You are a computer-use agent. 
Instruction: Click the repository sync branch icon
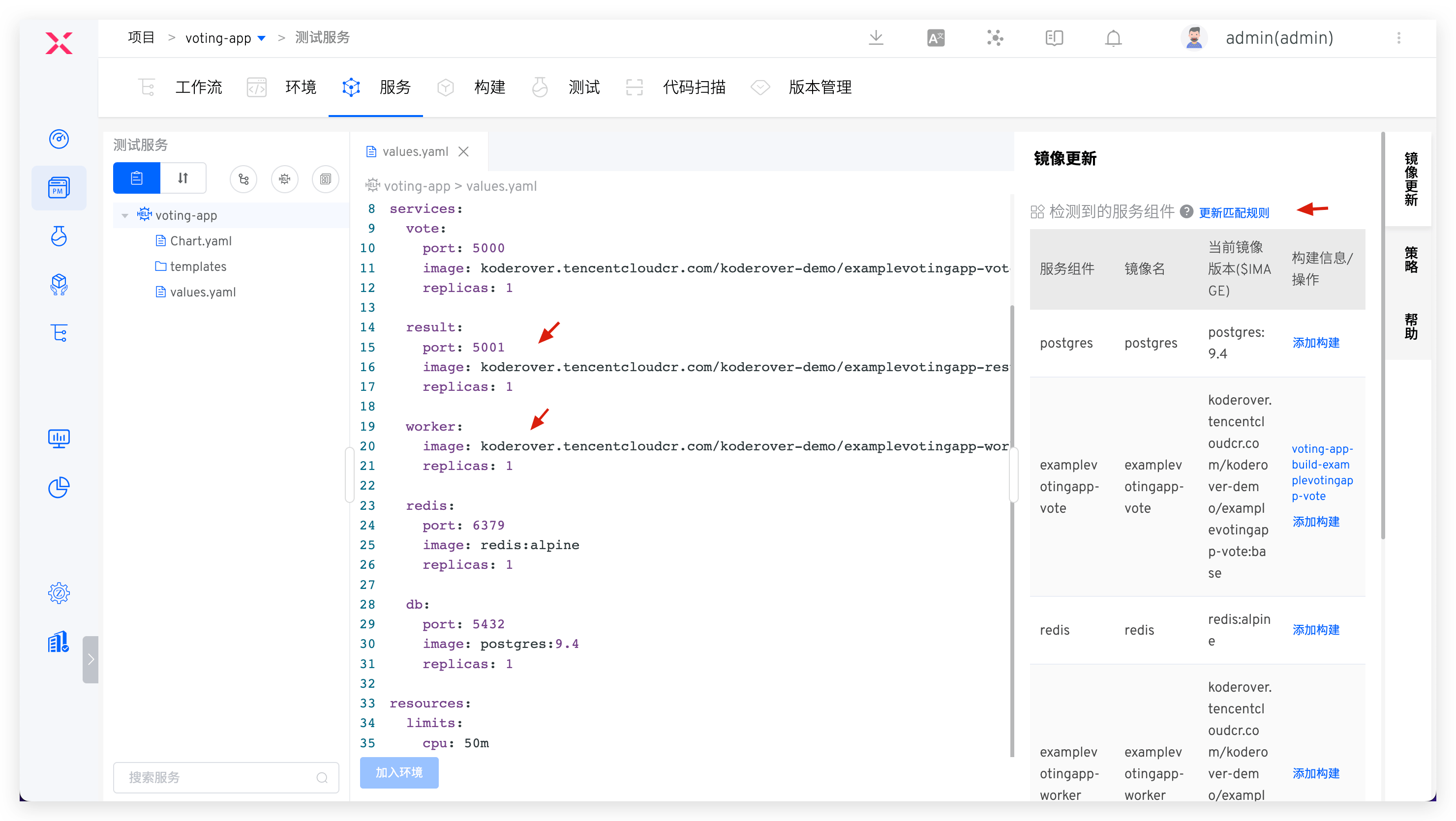[x=243, y=179]
